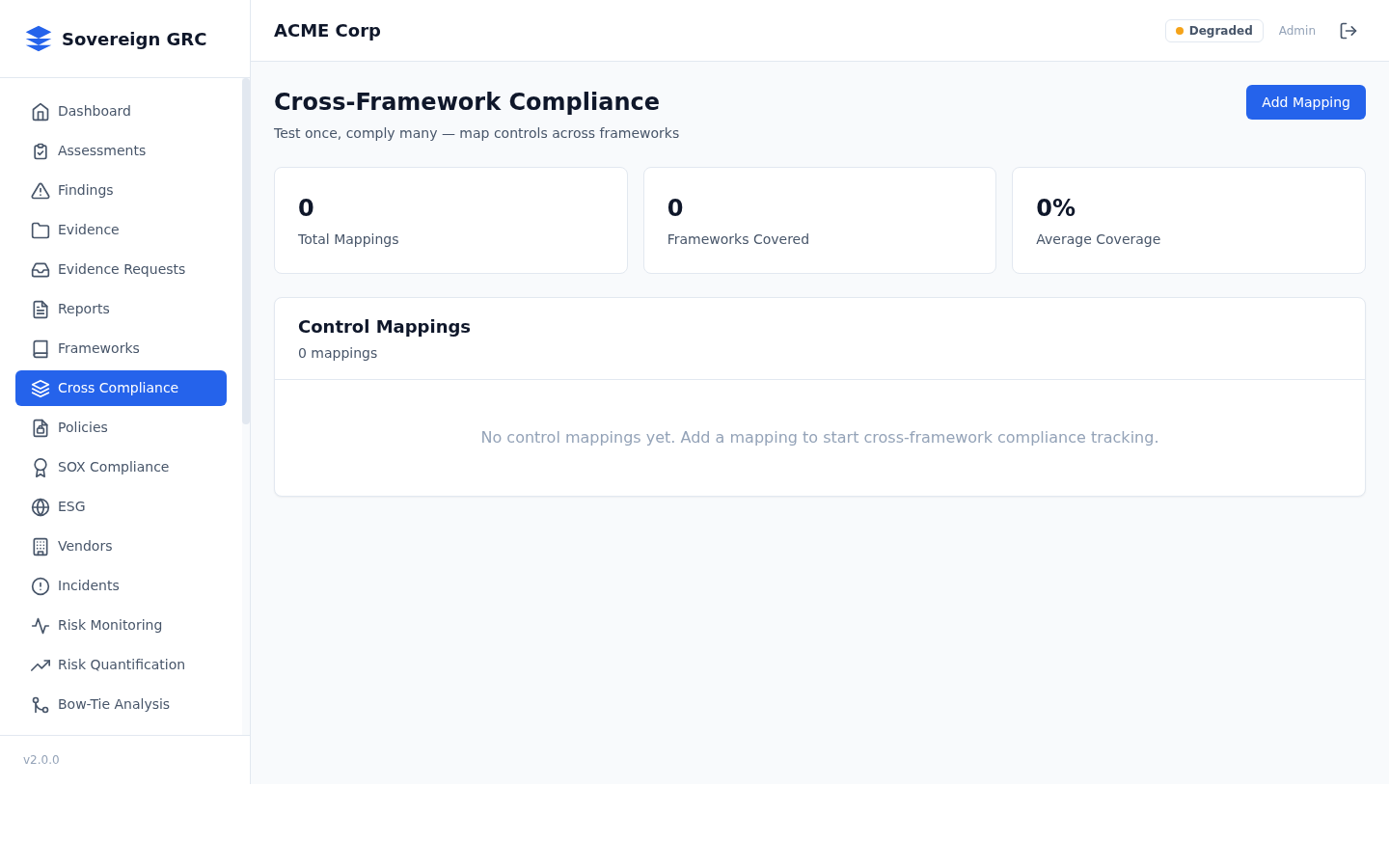Screen dimensions: 1389x868
Task: Select the Incidents alert icon
Action: tap(41, 585)
